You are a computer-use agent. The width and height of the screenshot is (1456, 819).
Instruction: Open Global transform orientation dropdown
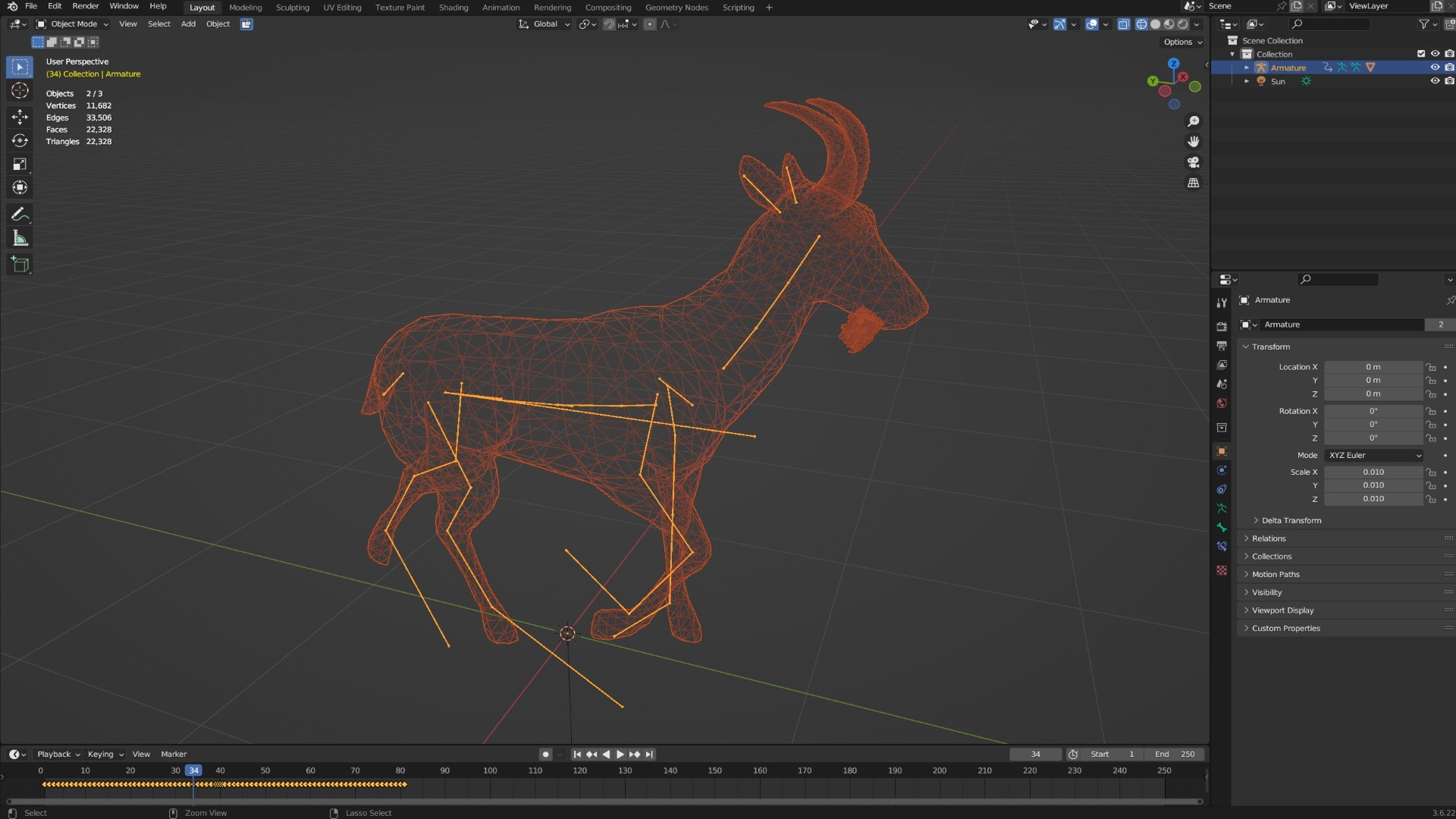coord(544,24)
